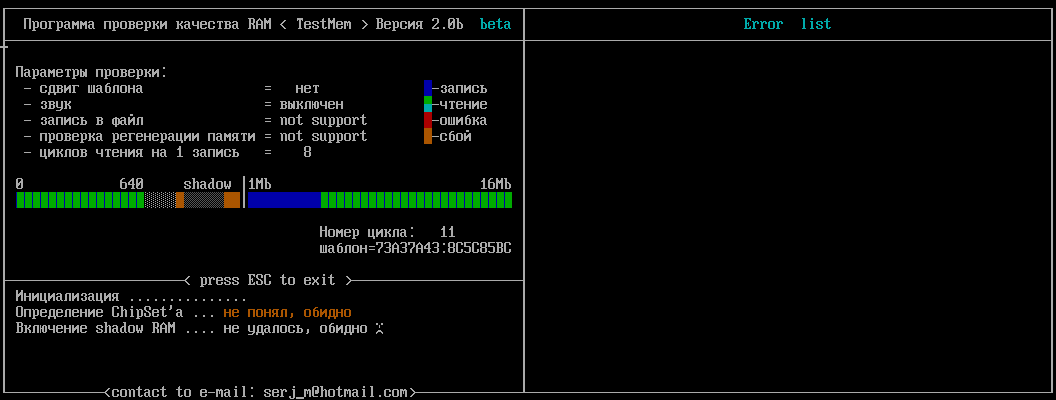Click the 'запись в файл' parameter row
Viewport: 1056px width, 400px height.
pos(195,121)
